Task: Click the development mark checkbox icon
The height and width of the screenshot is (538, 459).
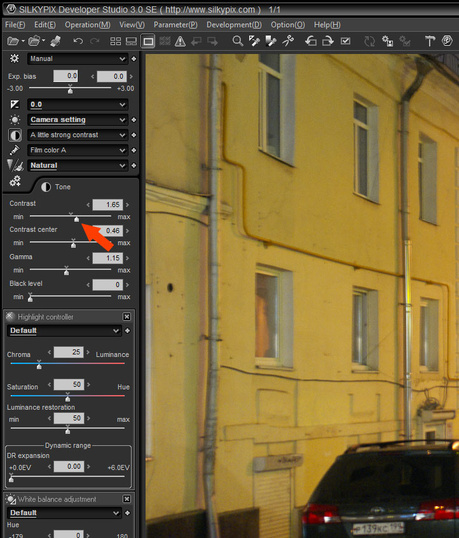Action: click(x=345, y=41)
